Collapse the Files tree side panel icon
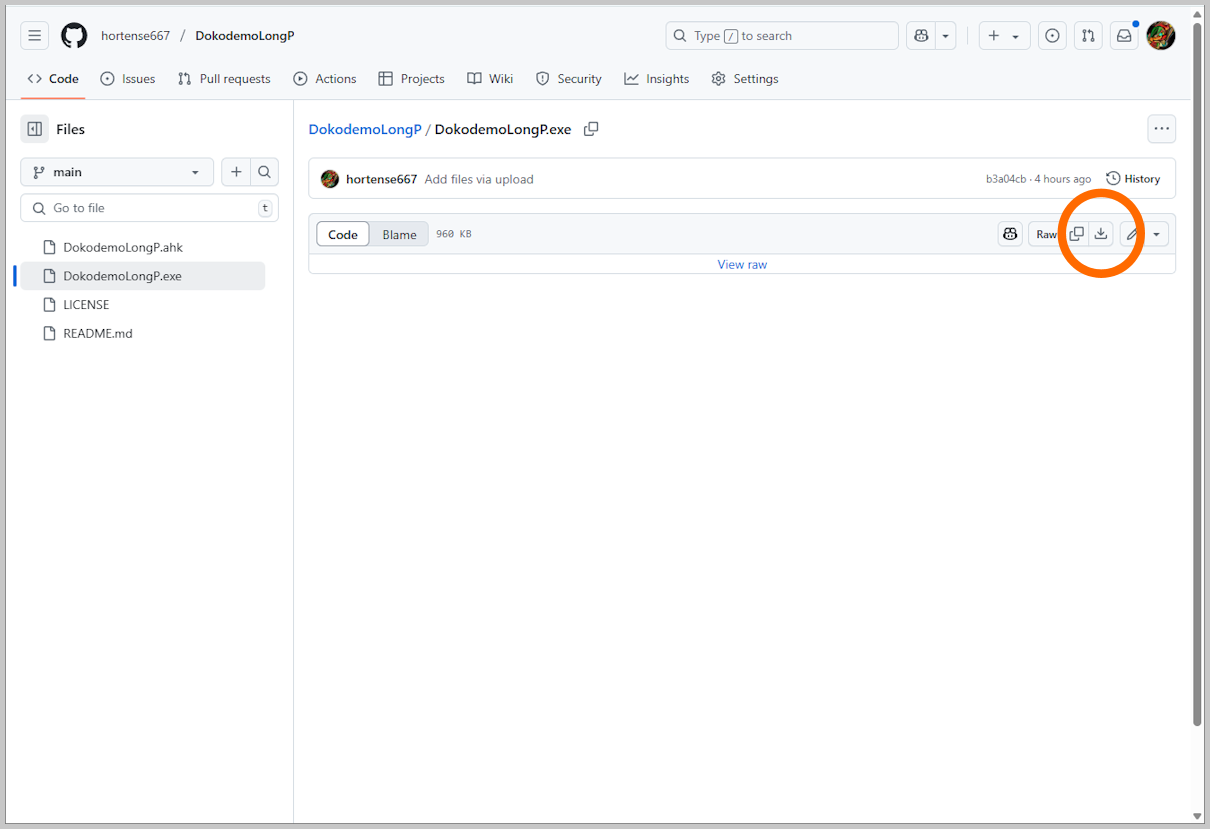 tap(35, 129)
